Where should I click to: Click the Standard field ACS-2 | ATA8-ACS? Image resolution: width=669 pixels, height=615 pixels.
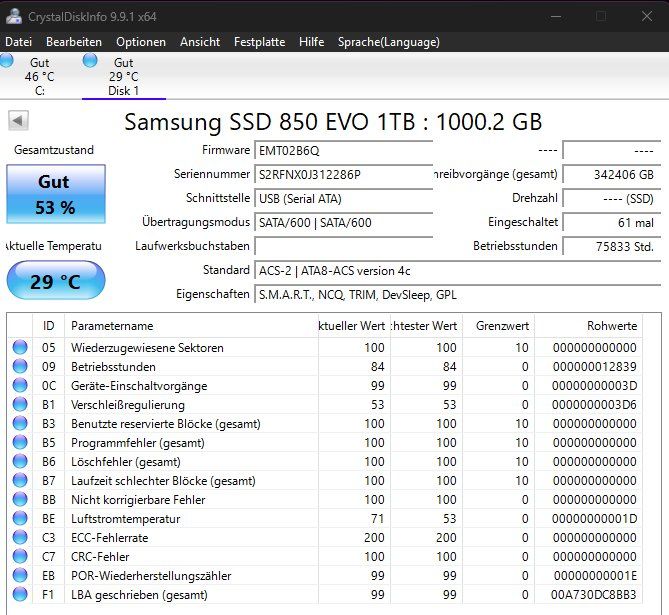tap(457, 271)
